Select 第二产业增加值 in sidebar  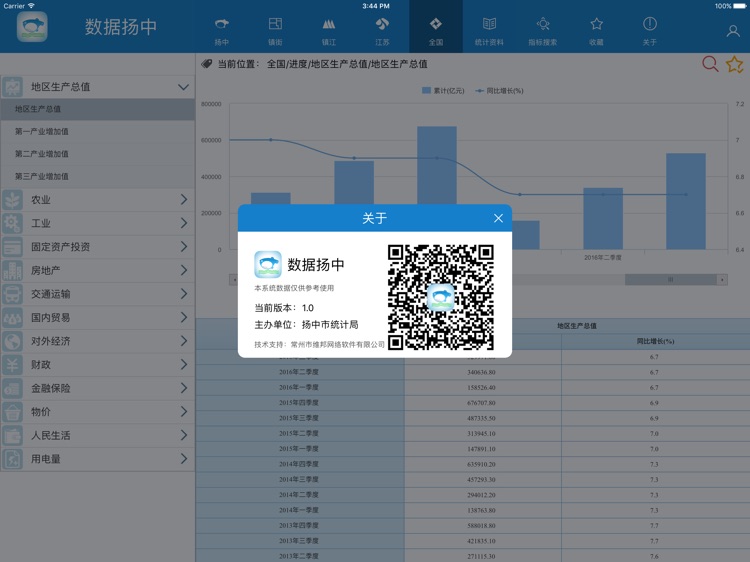point(98,154)
